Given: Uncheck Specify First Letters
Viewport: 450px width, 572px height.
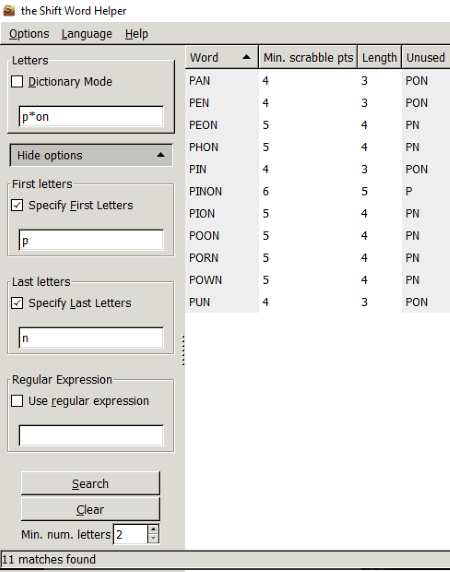Looking at the screenshot, I should click(17, 205).
